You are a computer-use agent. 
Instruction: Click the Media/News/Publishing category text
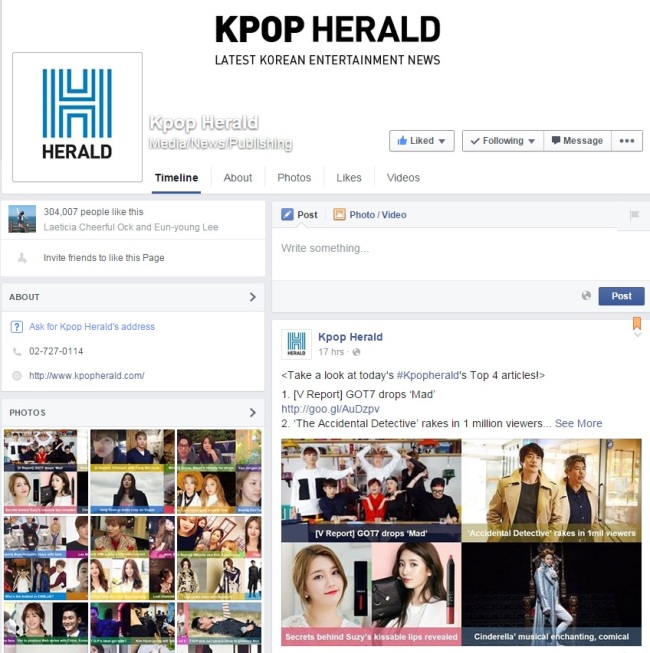pos(221,143)
